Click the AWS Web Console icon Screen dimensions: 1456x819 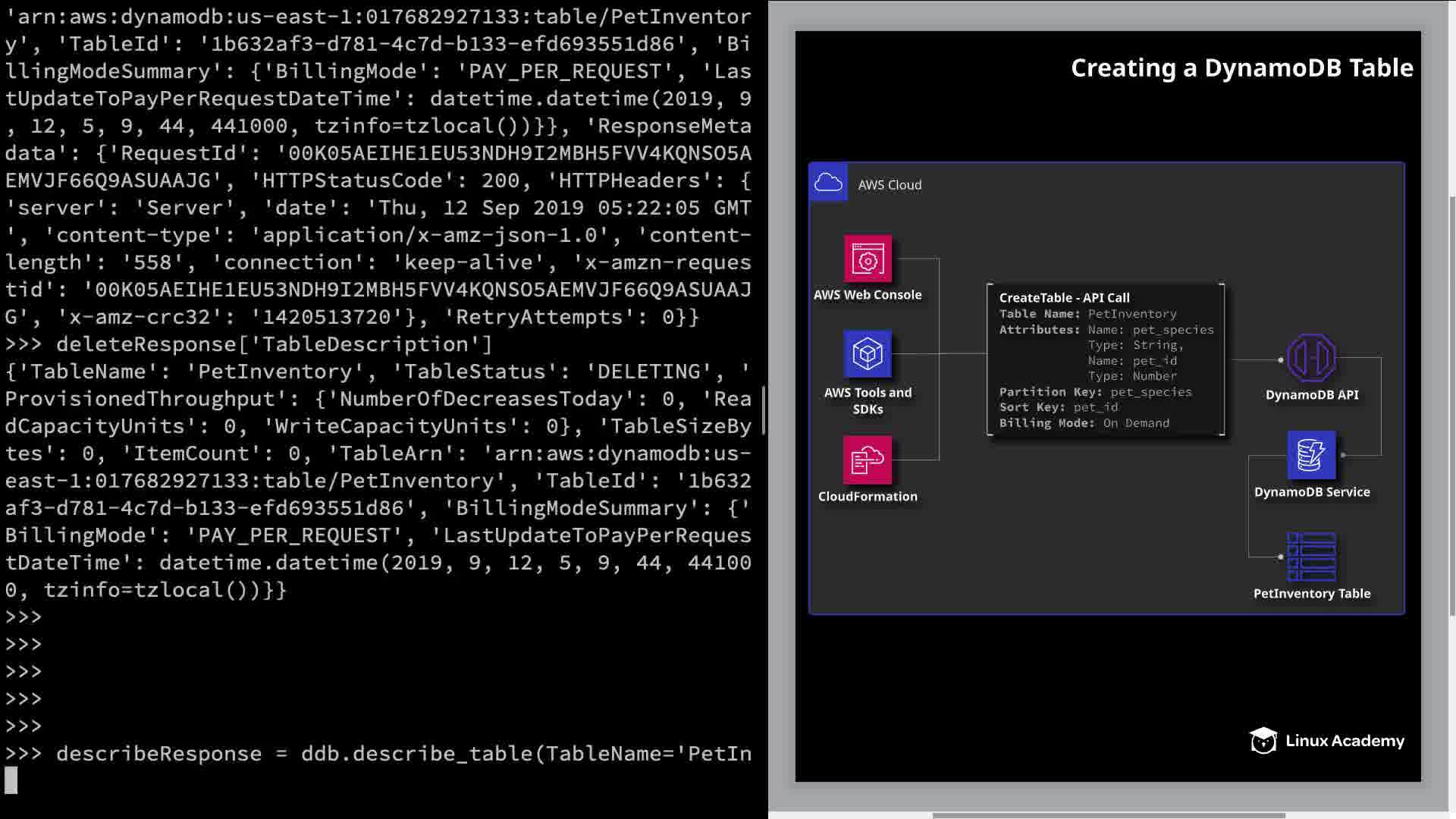868,259
